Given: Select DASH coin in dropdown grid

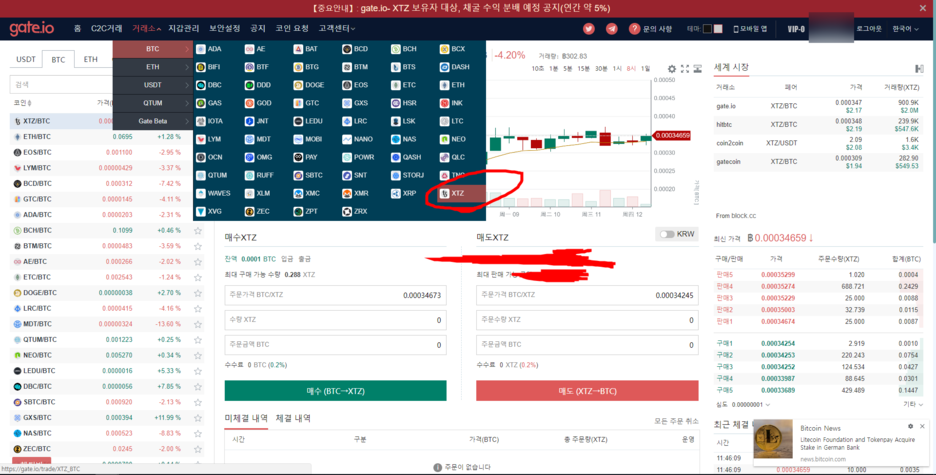Looking at the screenshot, I should pyautogui.click(x=454, y=67).
